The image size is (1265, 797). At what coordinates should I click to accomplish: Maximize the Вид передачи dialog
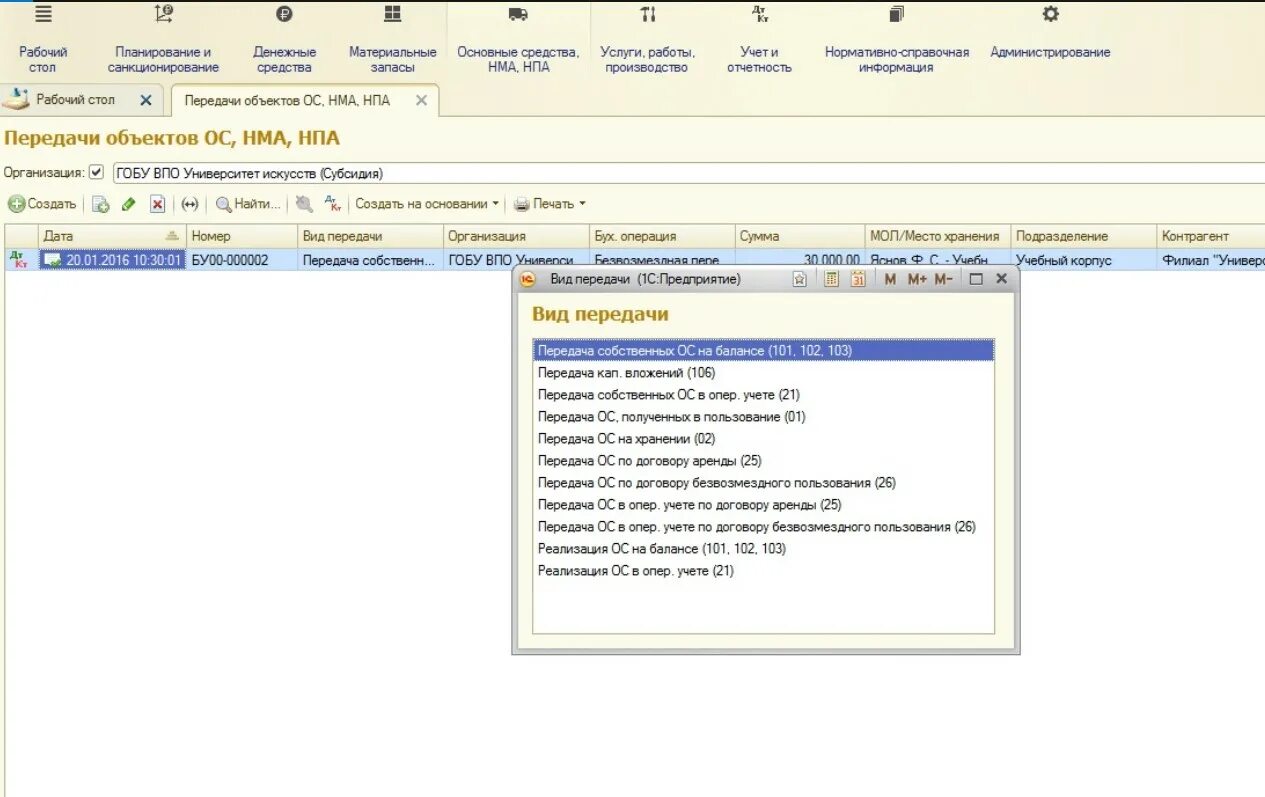pyautogui.click(x=976, y=280)
